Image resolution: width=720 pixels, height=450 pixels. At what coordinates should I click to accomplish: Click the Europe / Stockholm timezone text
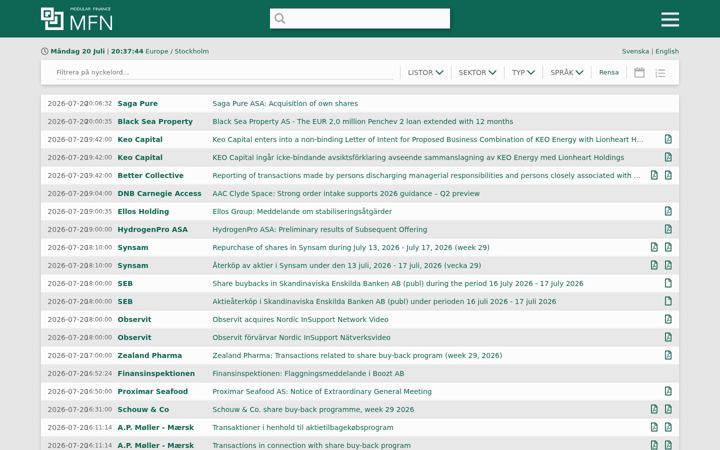tap(177, 51)
